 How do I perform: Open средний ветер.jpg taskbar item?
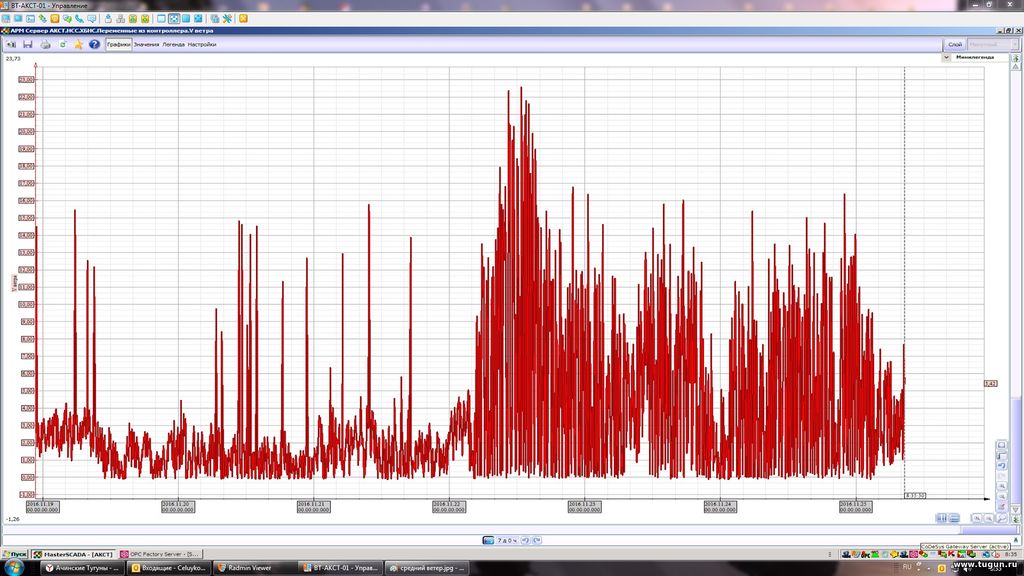[x=426, y=568]
